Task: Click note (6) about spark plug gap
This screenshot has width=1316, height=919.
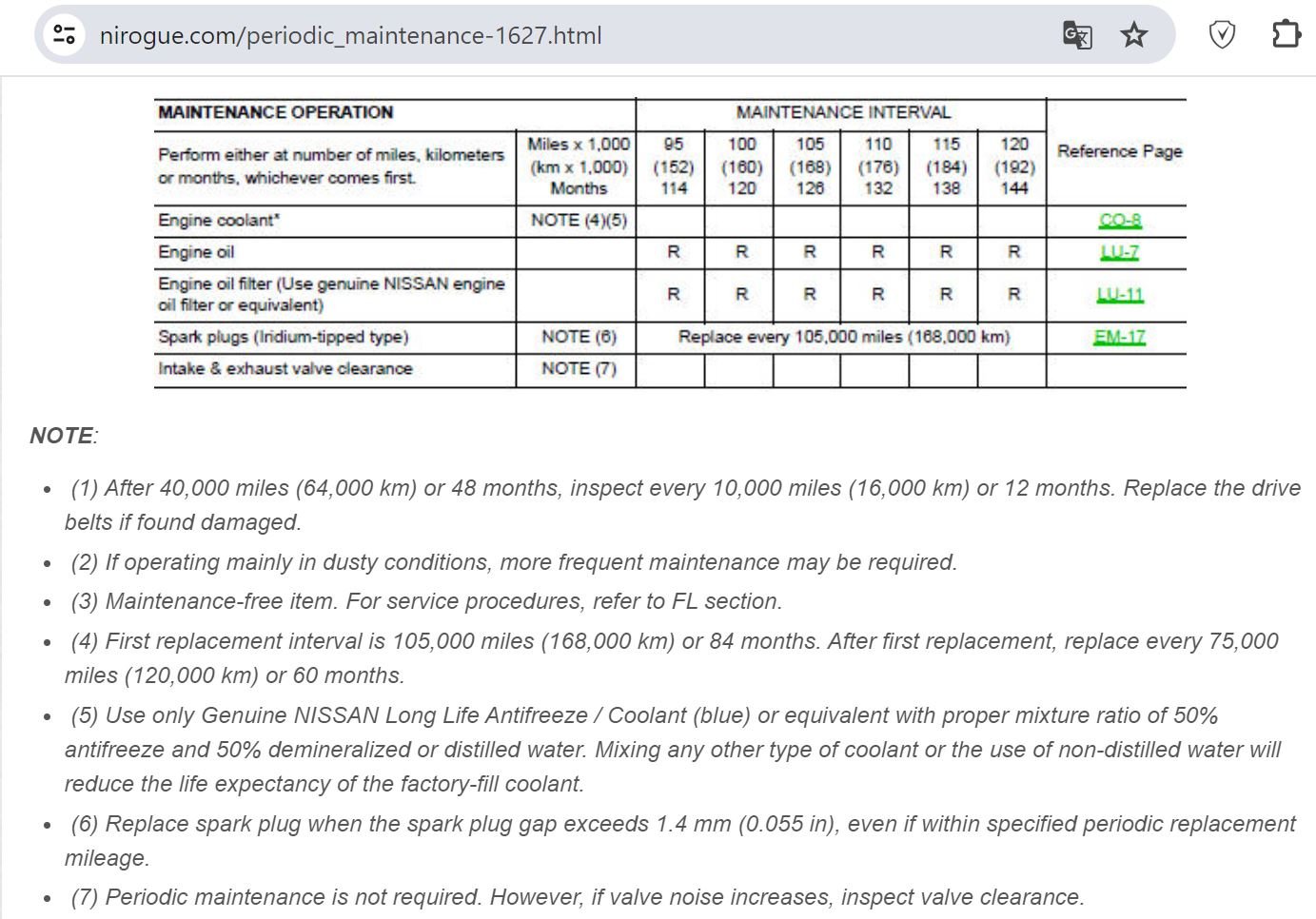Action: [680, 841]
